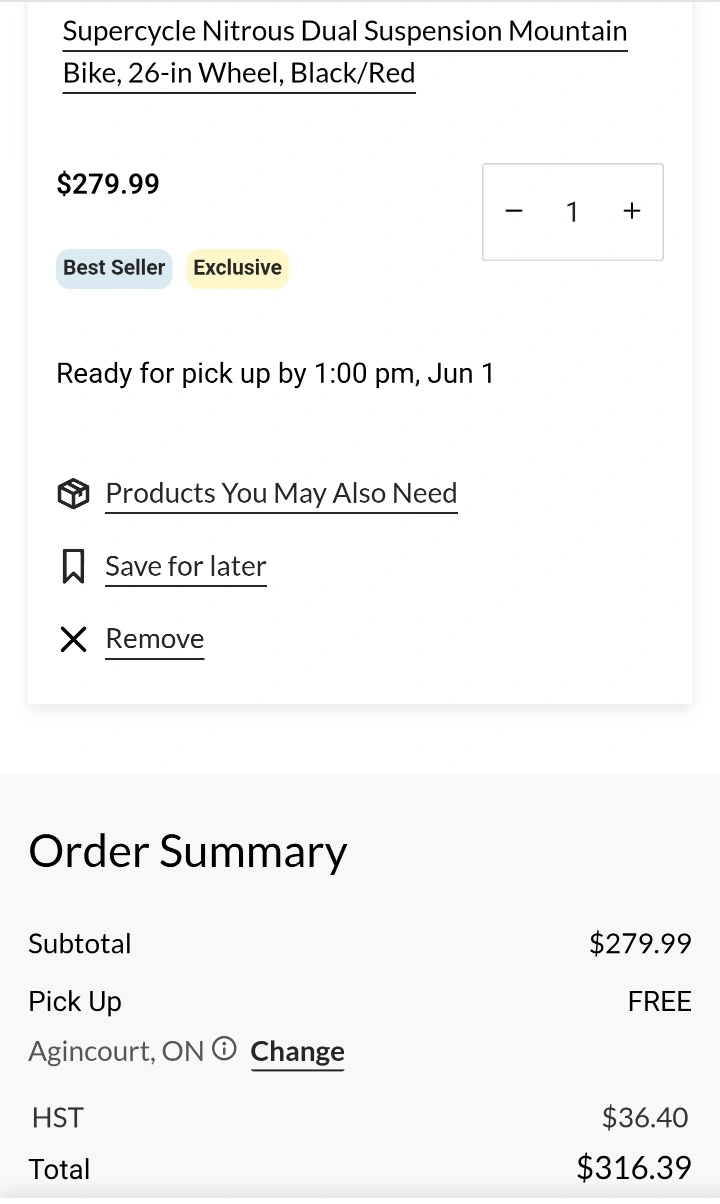Click the bookmark icon for Save for later
This screenshot has width=720, height=1204.
tap(73, 566)
